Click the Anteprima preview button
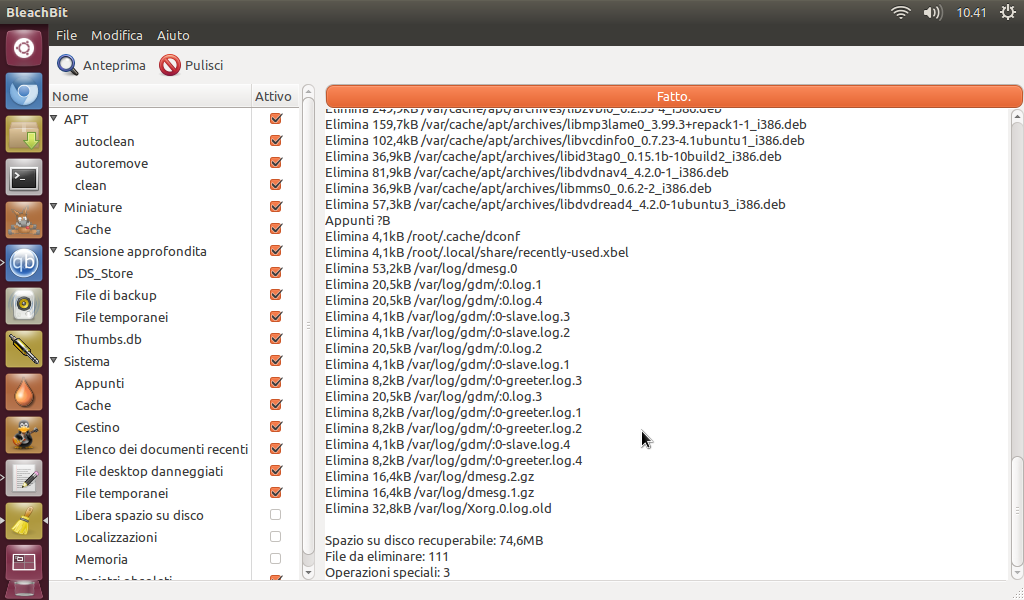The height and width of the screenshot is (600, 1024). click(101, 65)
